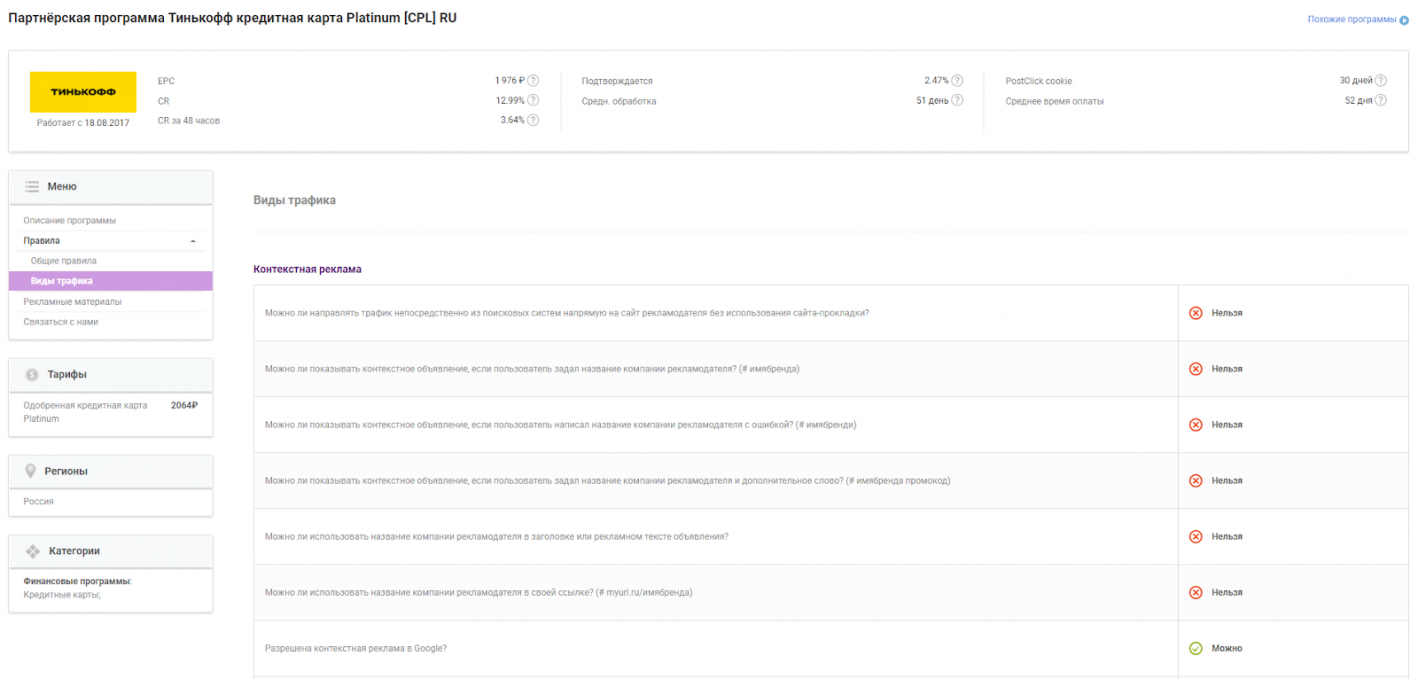Click the Категории icon
The width and height of the screenshot is (1418, 679).
(x=32, y=551)
